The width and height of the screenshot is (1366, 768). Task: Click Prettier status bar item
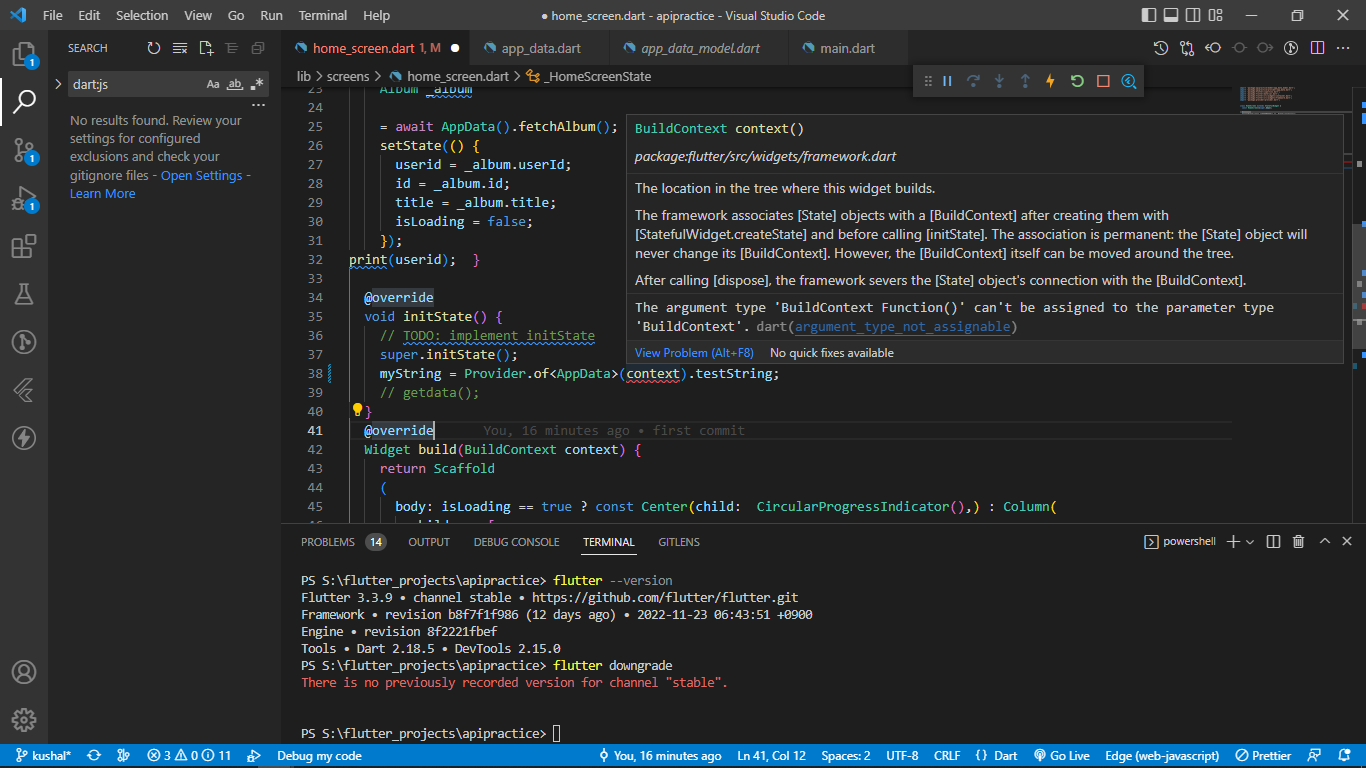coord(1264,756)
